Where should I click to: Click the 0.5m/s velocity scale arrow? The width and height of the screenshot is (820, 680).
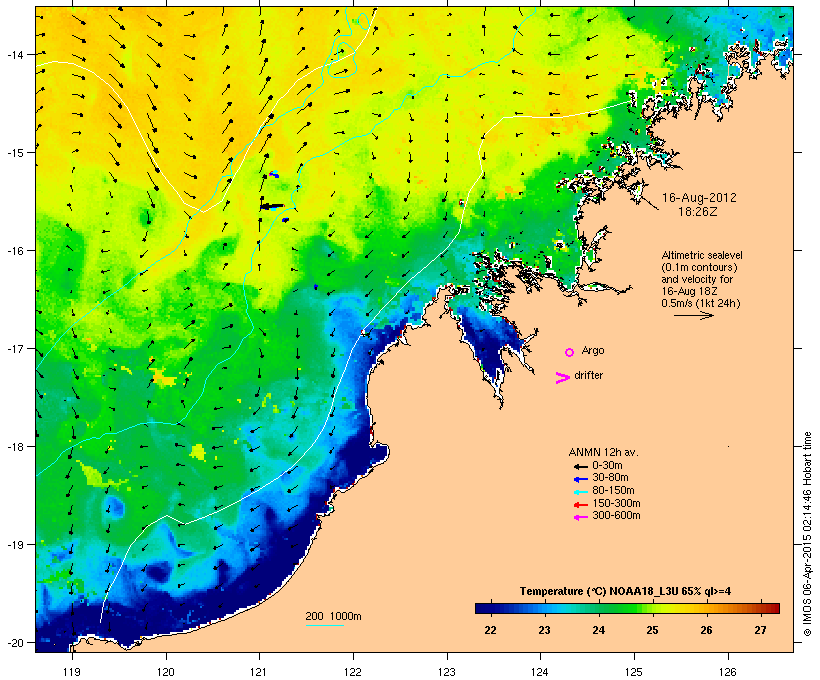tap(693, 315)
